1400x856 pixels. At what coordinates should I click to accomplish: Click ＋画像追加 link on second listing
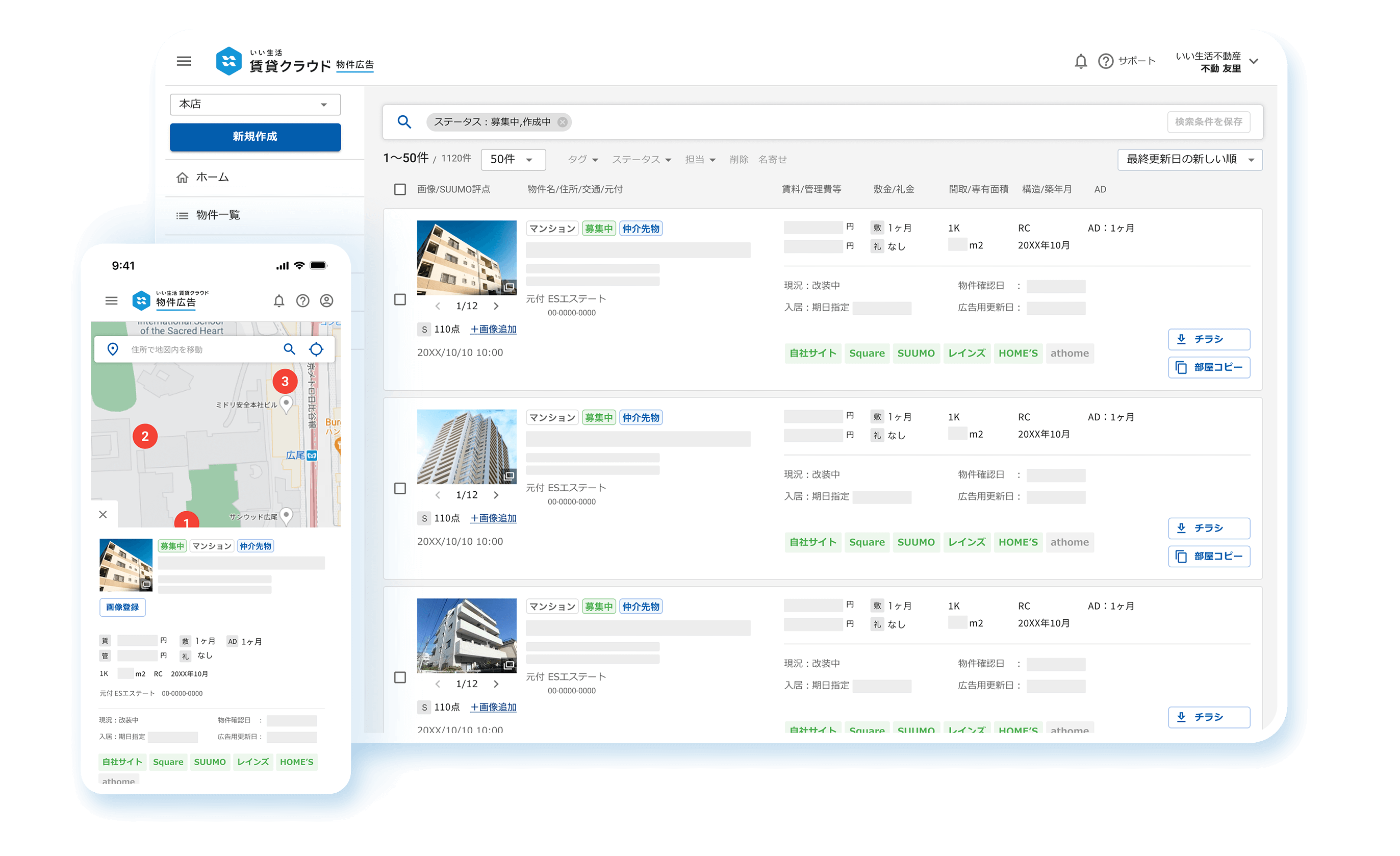493,518
